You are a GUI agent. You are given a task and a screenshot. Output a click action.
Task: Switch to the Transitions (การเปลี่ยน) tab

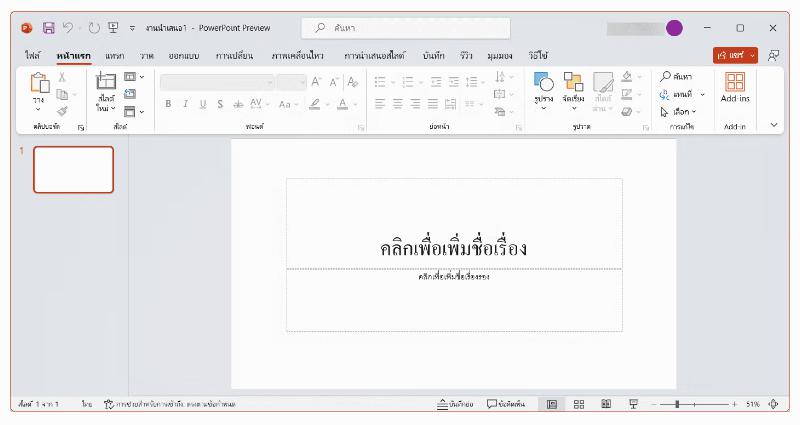pyautogui.click(x=234, y=56)
